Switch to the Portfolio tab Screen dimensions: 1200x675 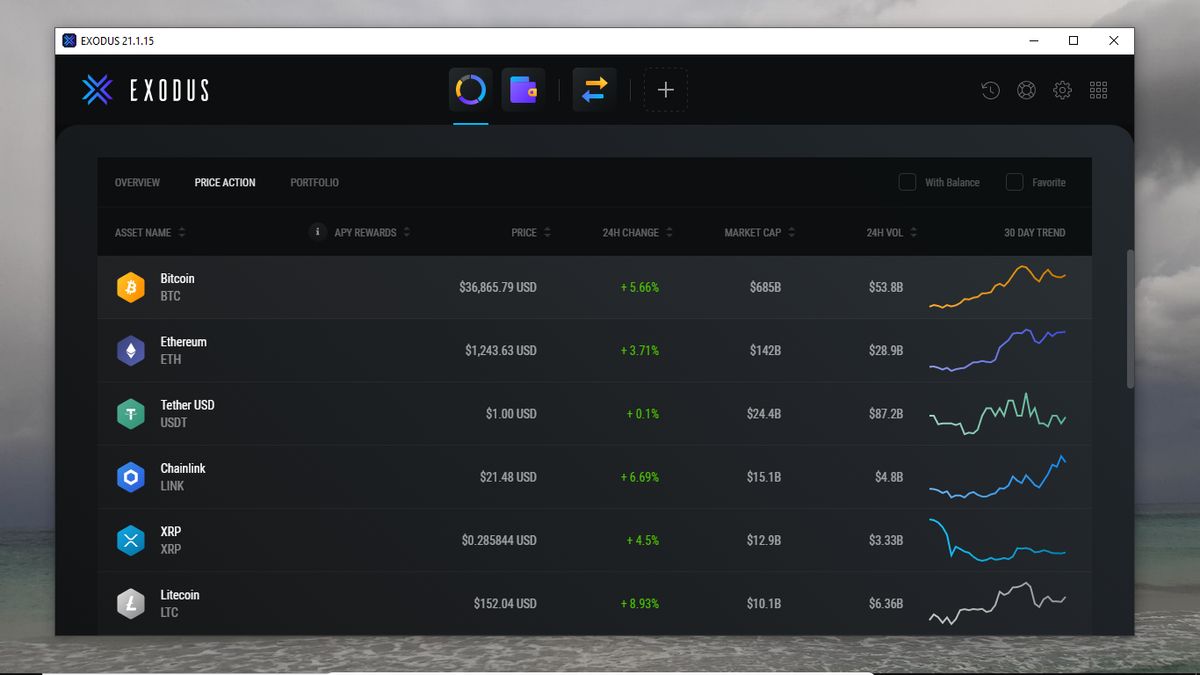(313, 182)
